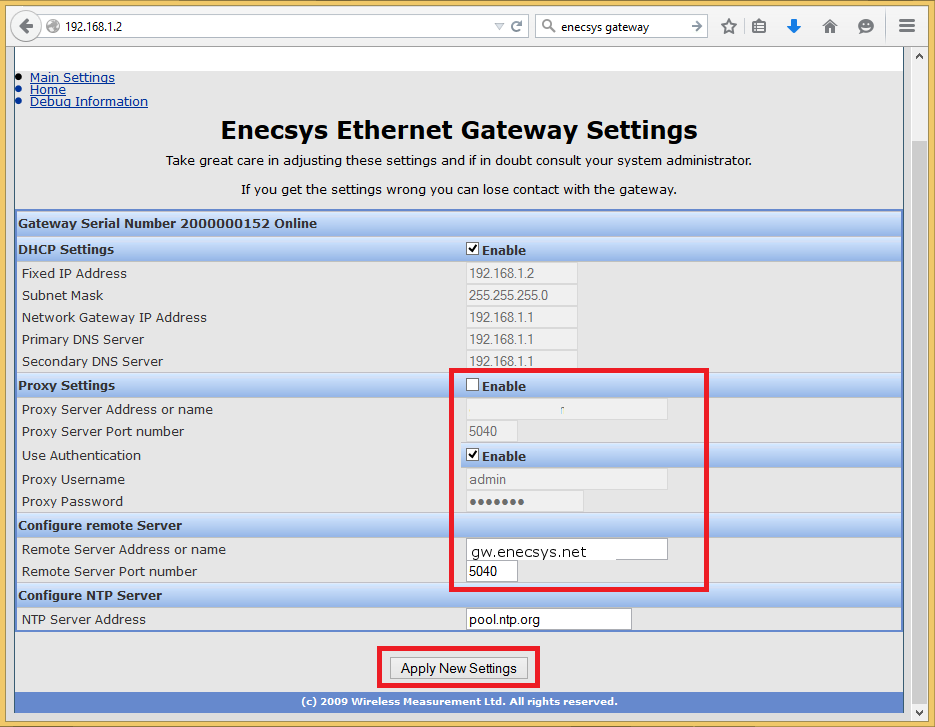Submit search with the arrow icon
935x727 pixels.
click(x=696, y=26)
